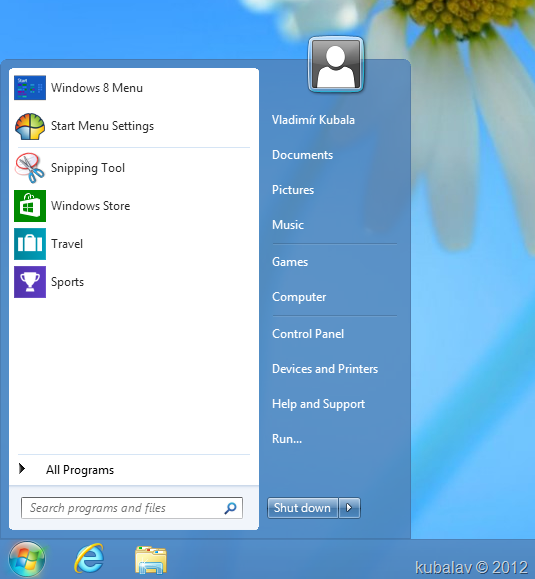The image size is (535, 579).
Task: Choose the Travel text entry
Action: point(67,244)
